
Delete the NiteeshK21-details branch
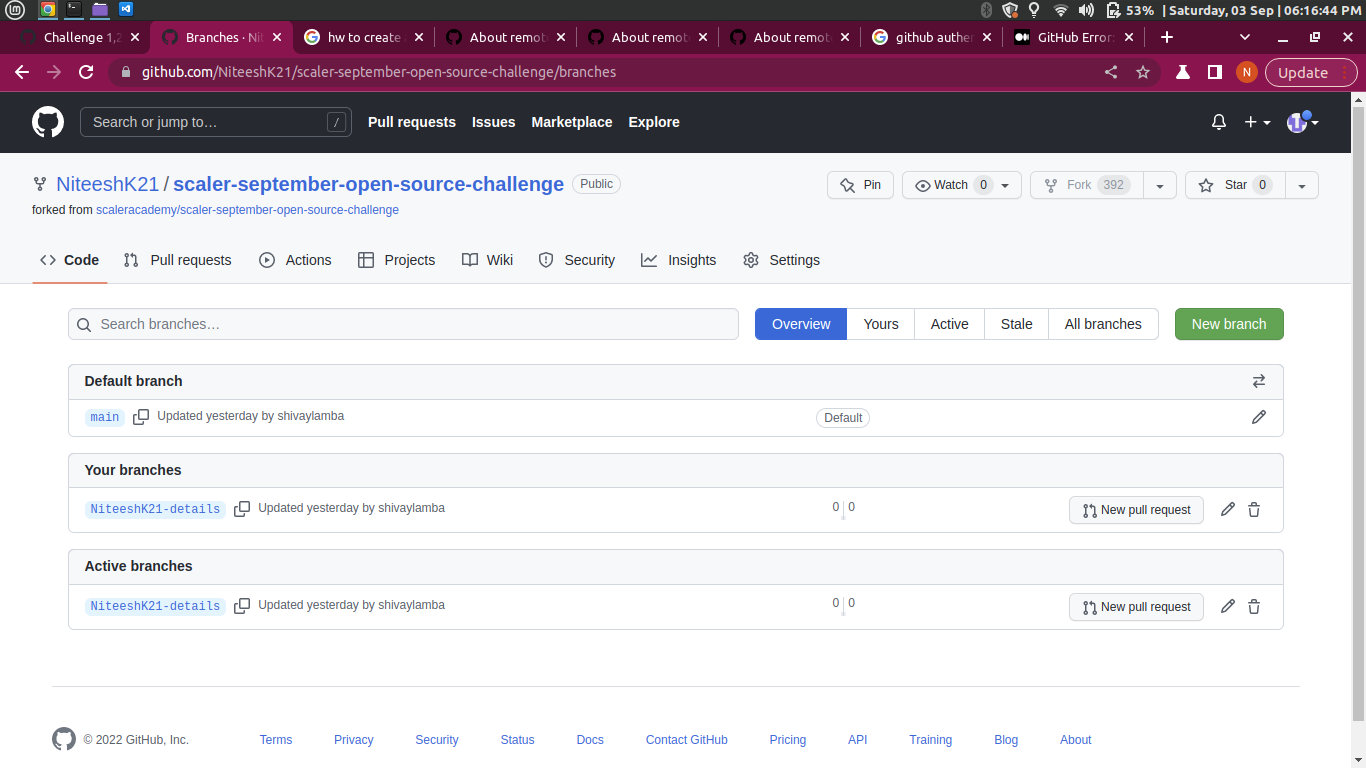tap(1254, 510)
